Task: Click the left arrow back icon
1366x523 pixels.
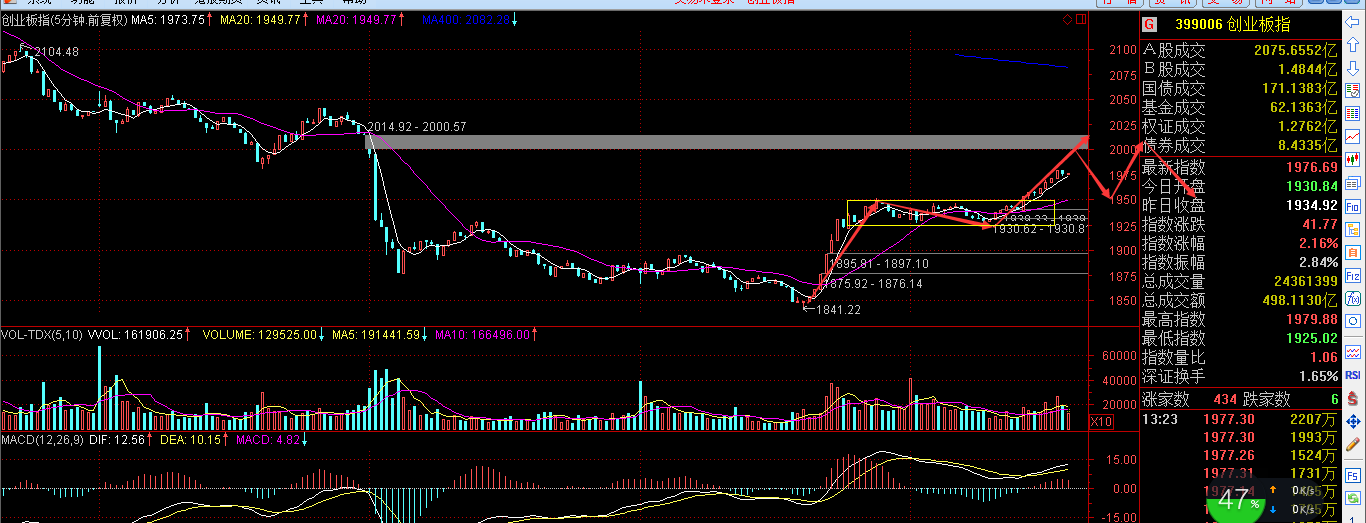Action: pyautogui.click(x=1354, y=20)
